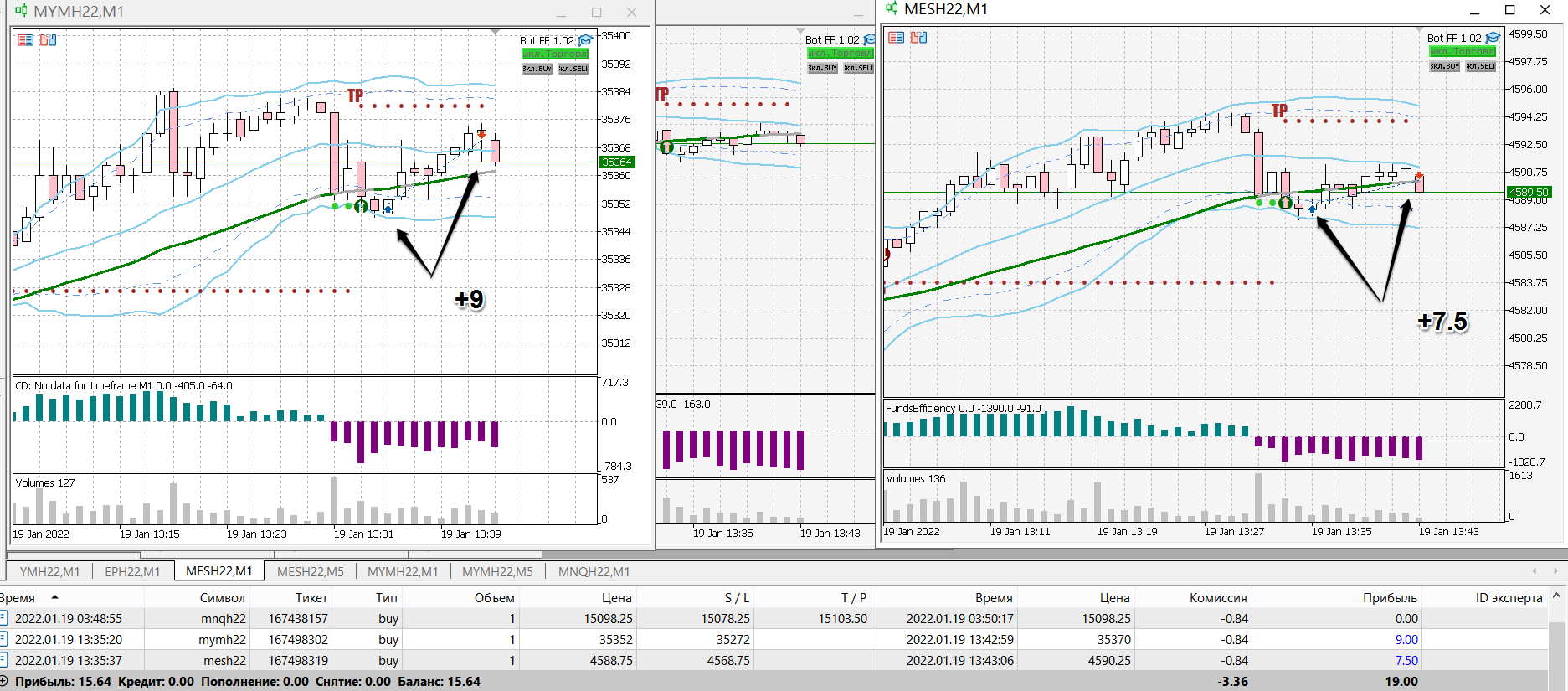Select ticket 167498302 cell

[298, 639]
